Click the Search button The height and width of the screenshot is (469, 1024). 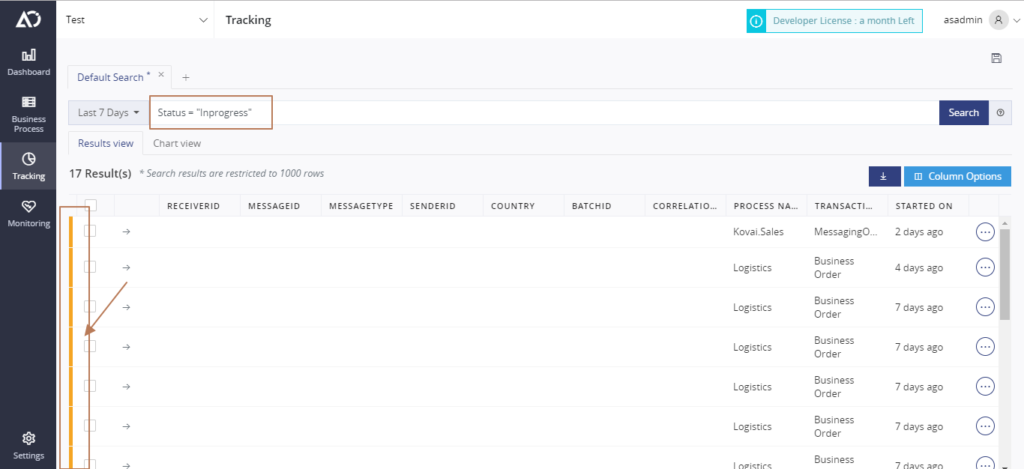pyautogui.click(x=963, y=113)
